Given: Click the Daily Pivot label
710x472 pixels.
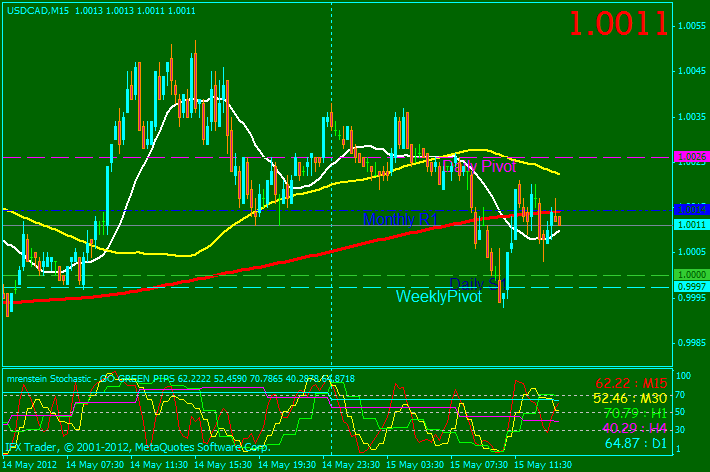Looking at the screenshot, I should click(x=480, y=166).
